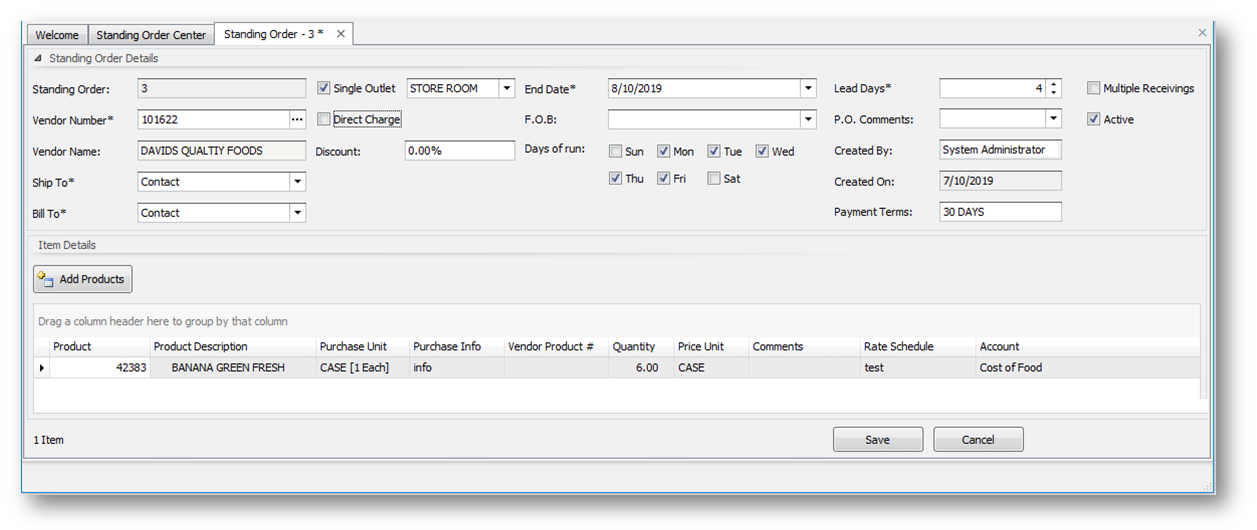The image size is (1257, 530).
Task: Open the End Date calendar dropdown
Action: pyautogui.click(x=808, y=89)
